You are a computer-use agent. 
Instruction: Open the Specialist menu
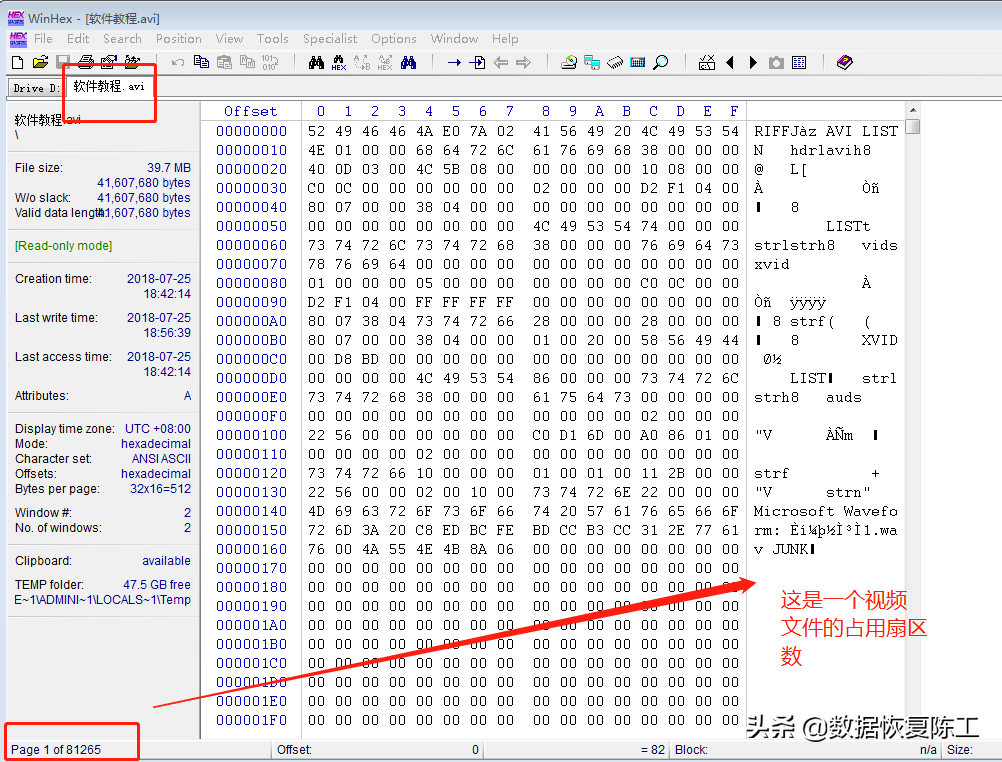click(330, 38)
